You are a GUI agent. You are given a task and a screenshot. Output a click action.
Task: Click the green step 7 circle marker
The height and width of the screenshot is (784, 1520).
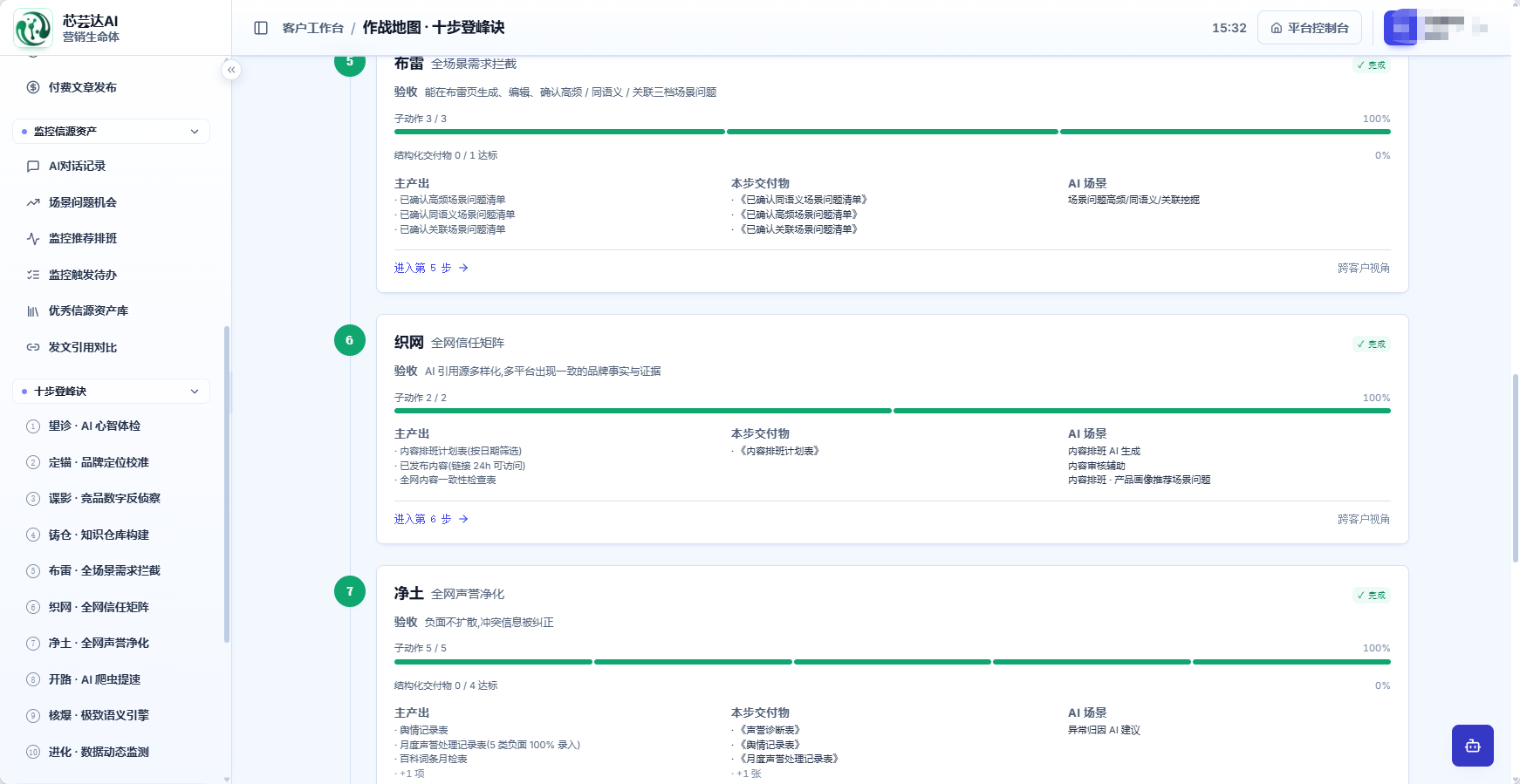350,591
